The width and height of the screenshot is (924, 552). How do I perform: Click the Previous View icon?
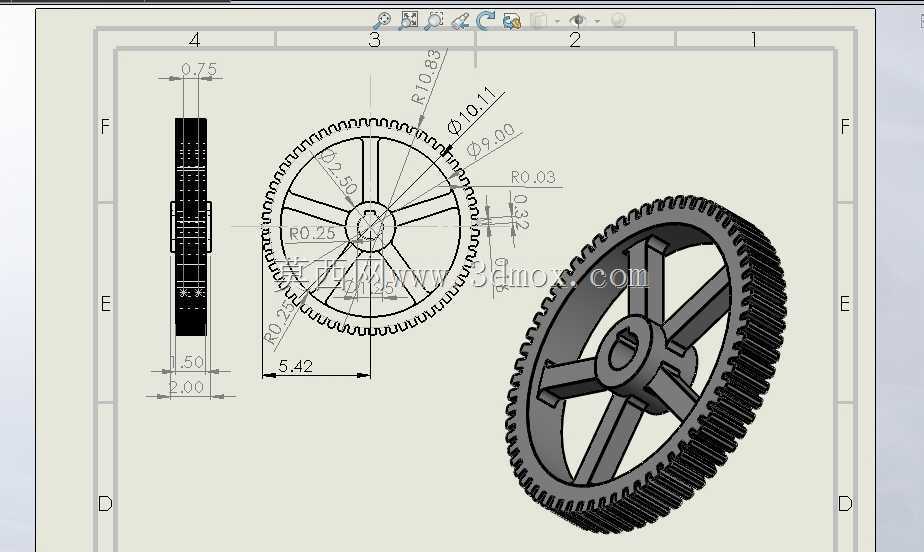460,21
